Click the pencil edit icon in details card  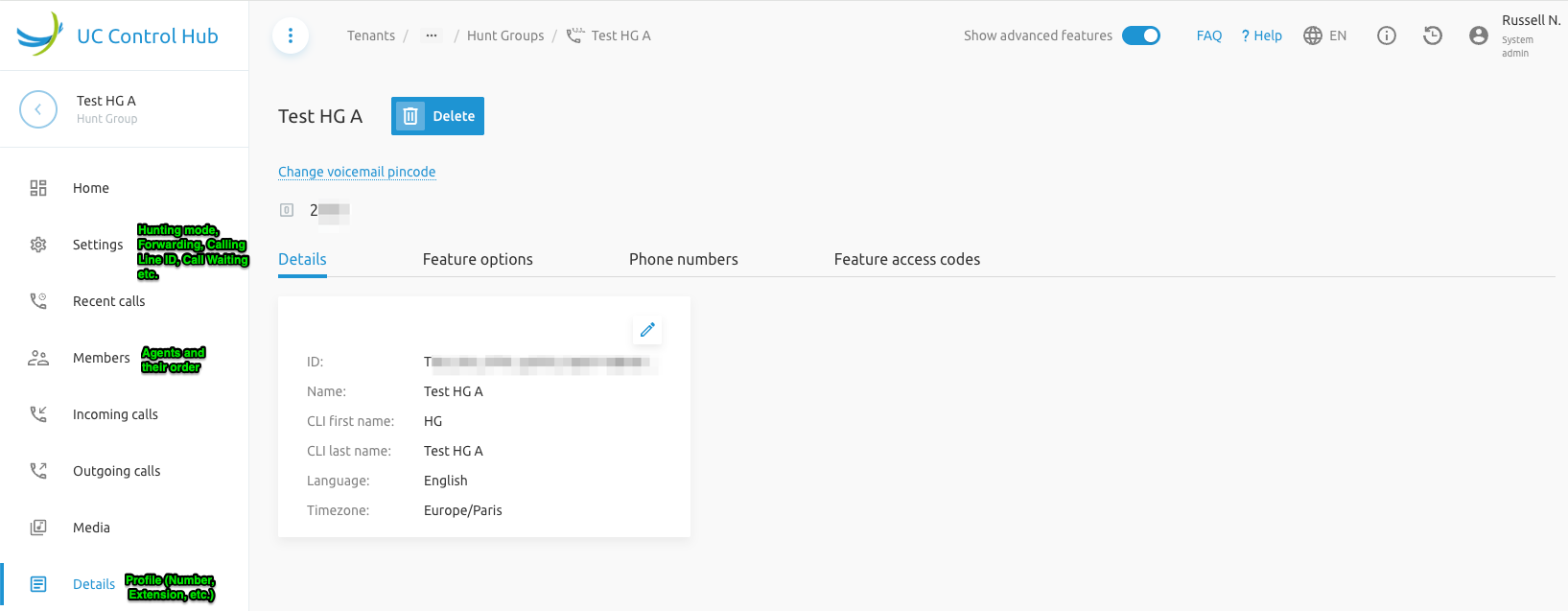tap(647, 330)
